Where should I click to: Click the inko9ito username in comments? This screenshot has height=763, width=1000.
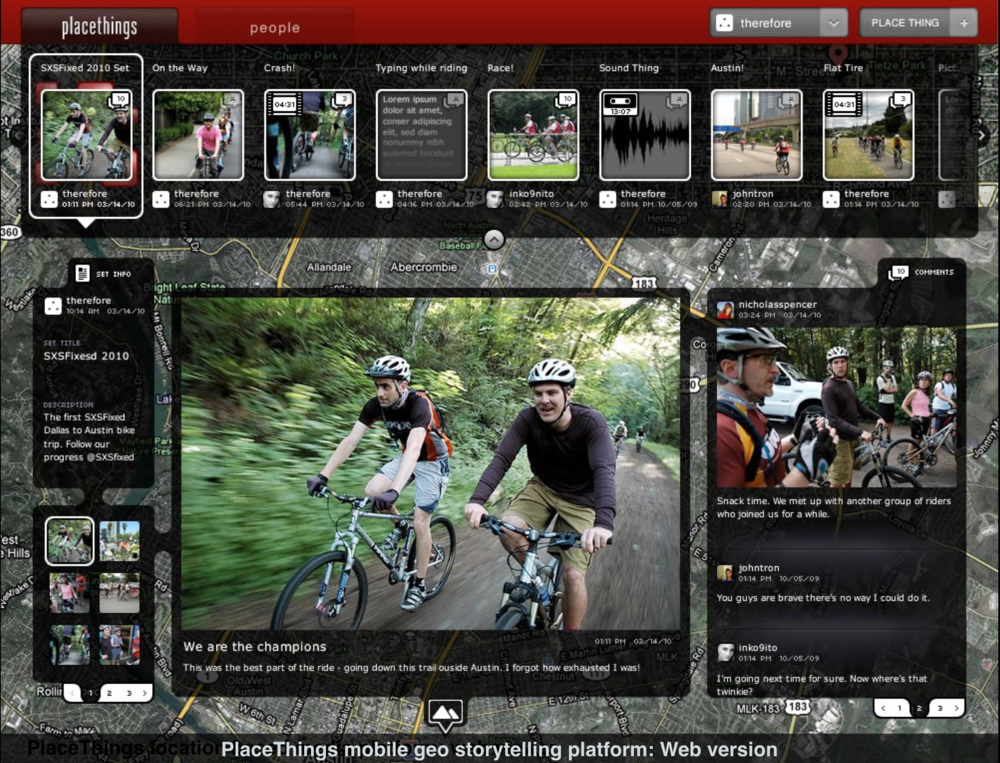tap(758, 648)
